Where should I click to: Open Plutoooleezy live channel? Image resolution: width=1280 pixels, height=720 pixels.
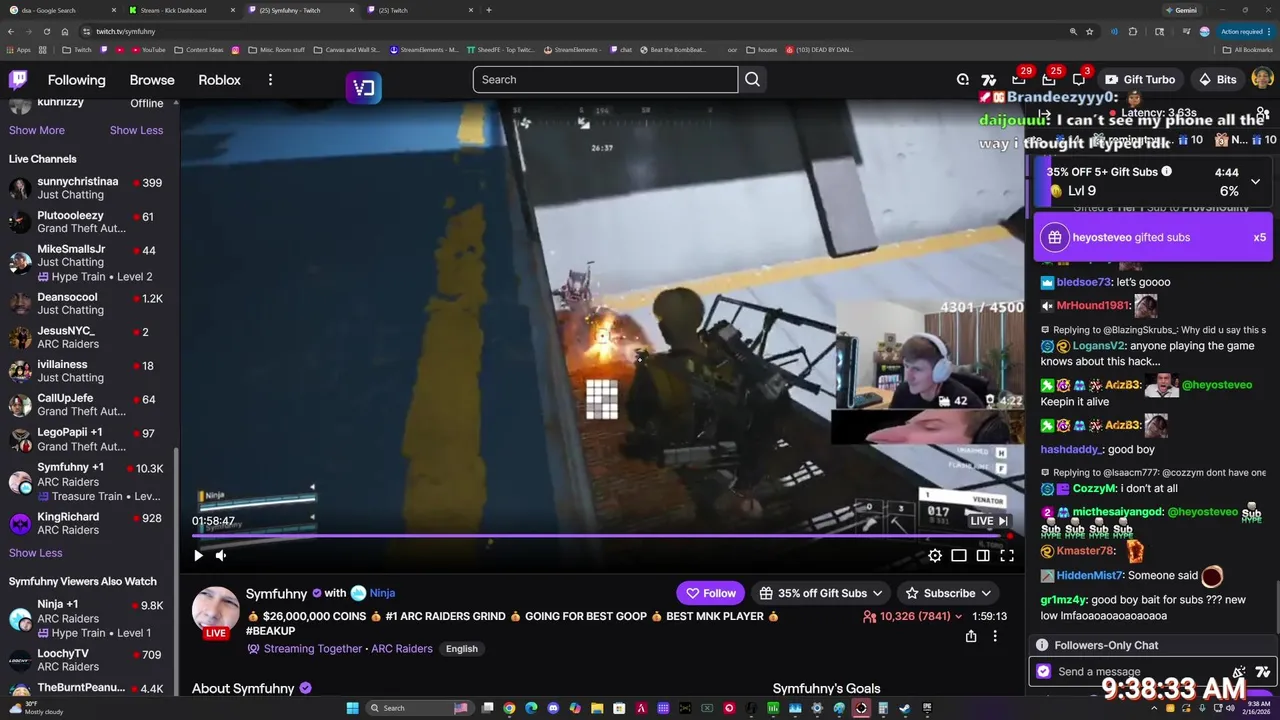point(88,222)
